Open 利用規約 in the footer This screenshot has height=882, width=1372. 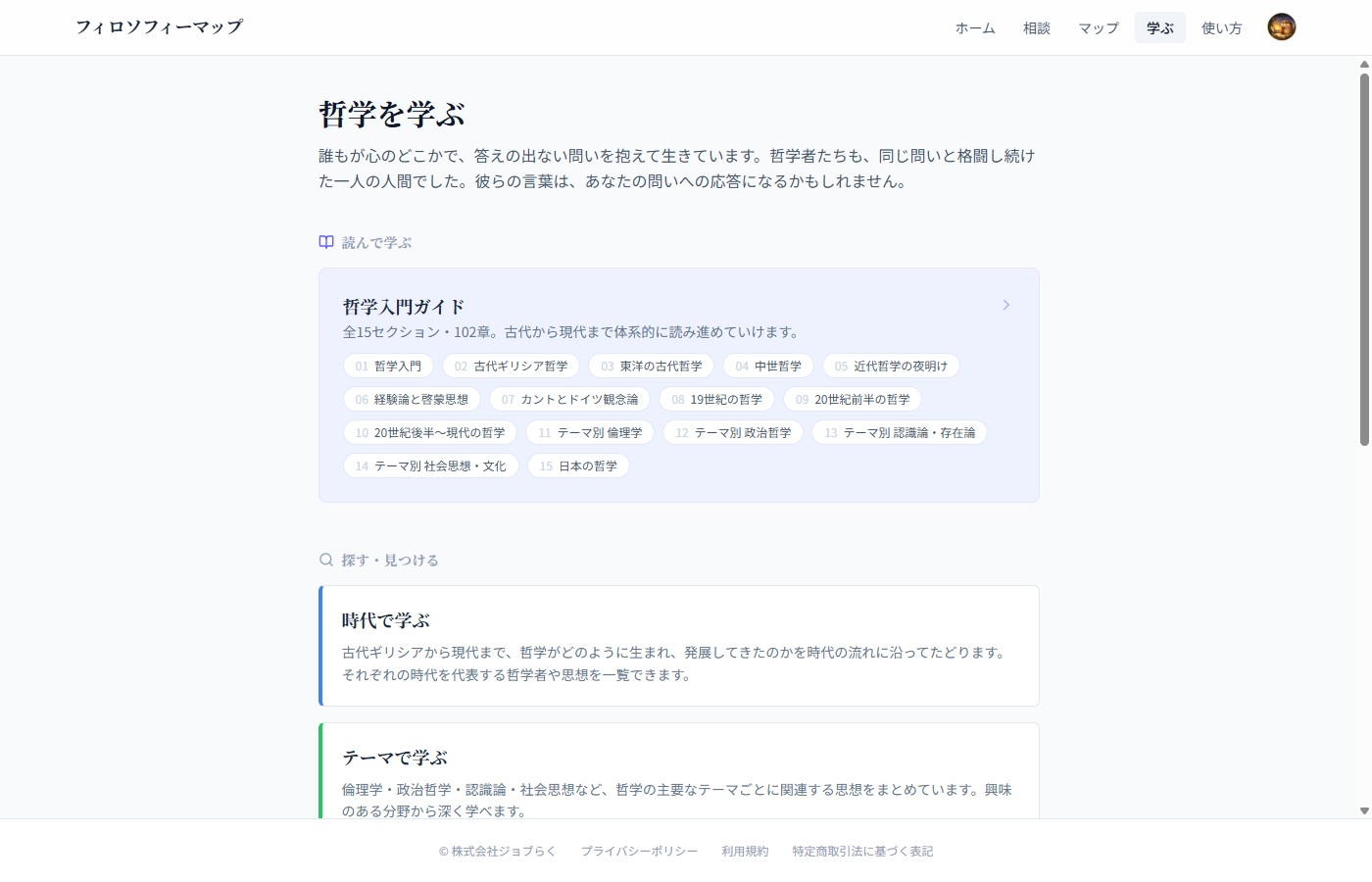[745, 852]
